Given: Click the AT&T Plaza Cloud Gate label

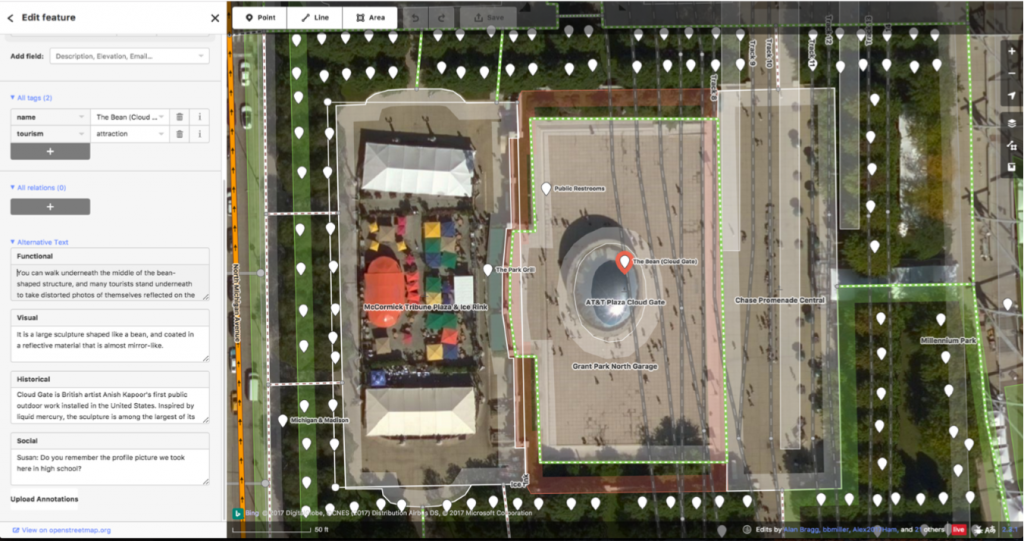Looking at the screenshot, I should (625, 302).
